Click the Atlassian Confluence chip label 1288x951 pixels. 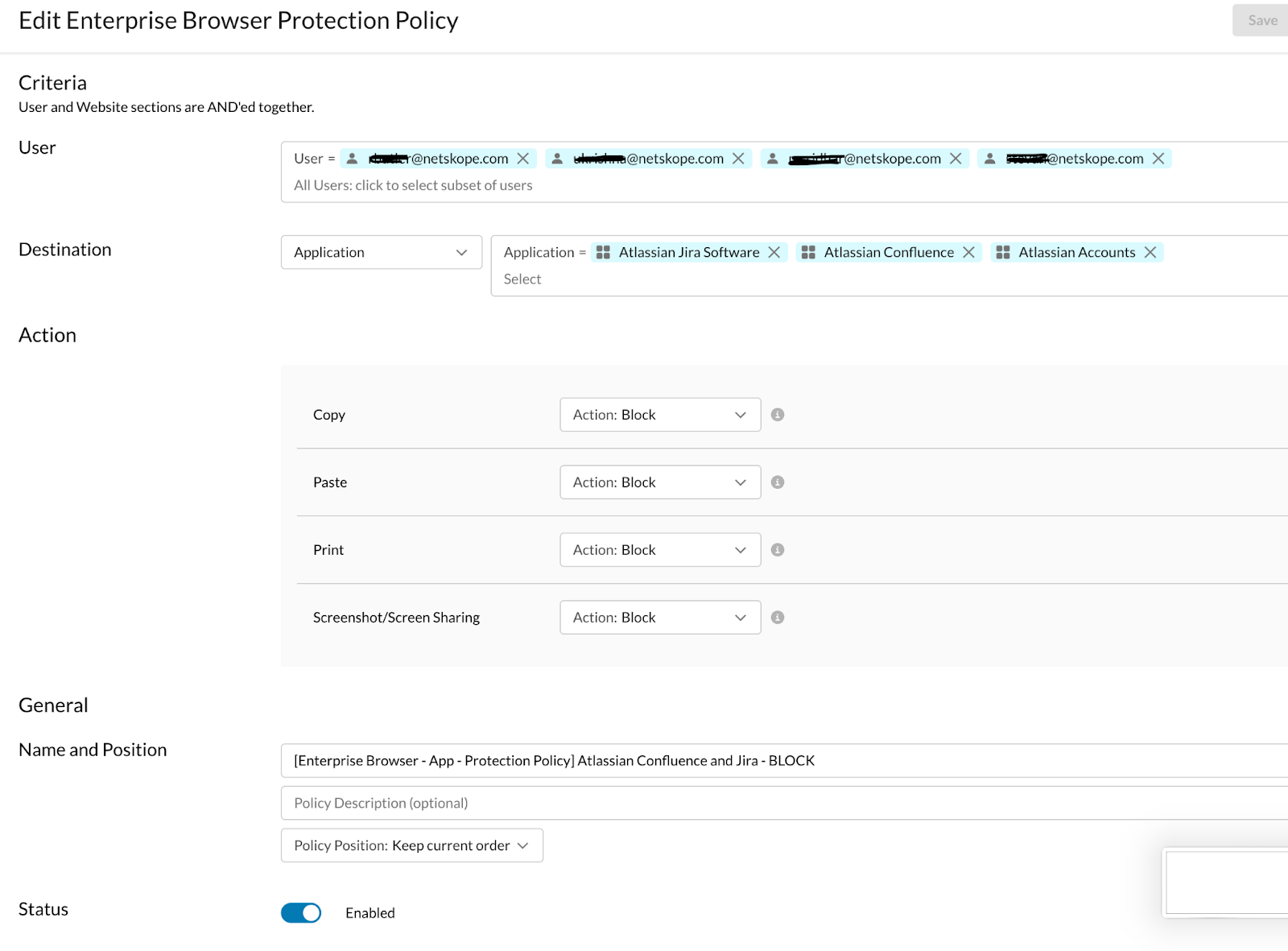coord(889,252)
